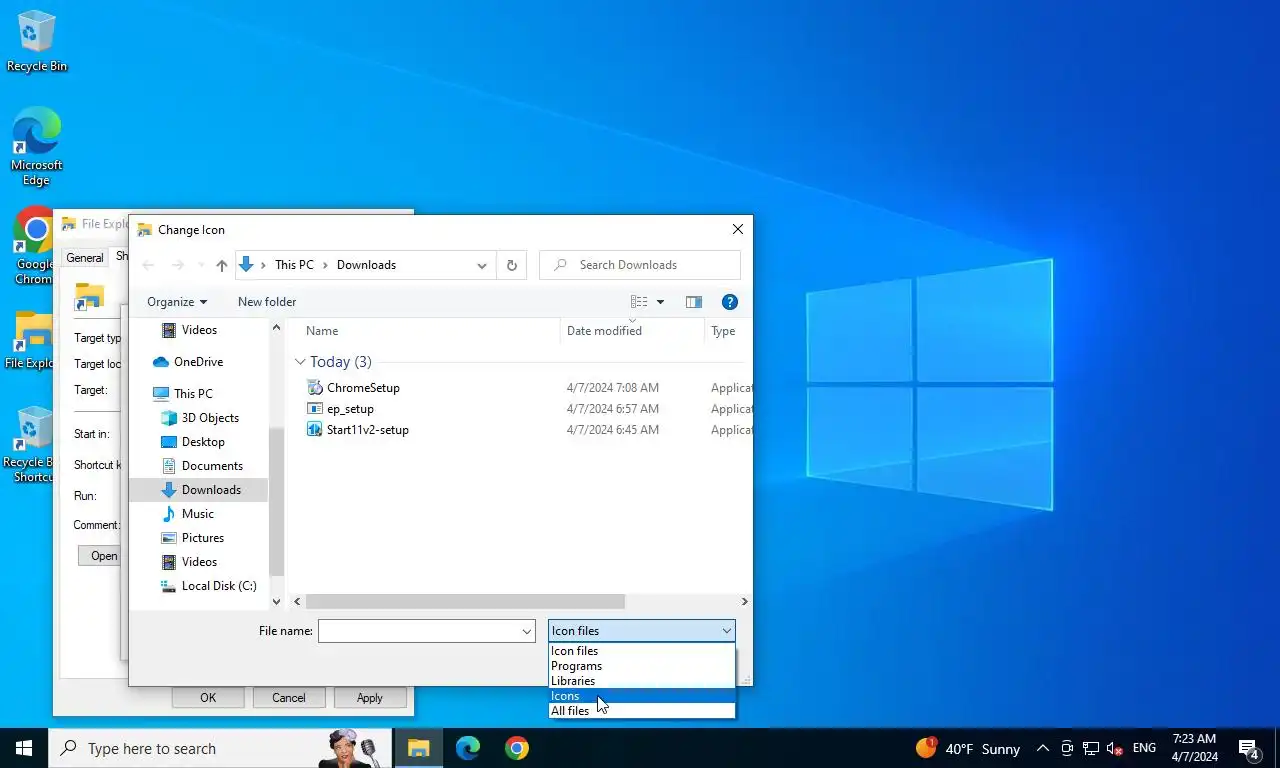The height and width of the screenshot is (768, 1280).
Task: Open Desktop in the navigation pane
Action: click(203, 442)
